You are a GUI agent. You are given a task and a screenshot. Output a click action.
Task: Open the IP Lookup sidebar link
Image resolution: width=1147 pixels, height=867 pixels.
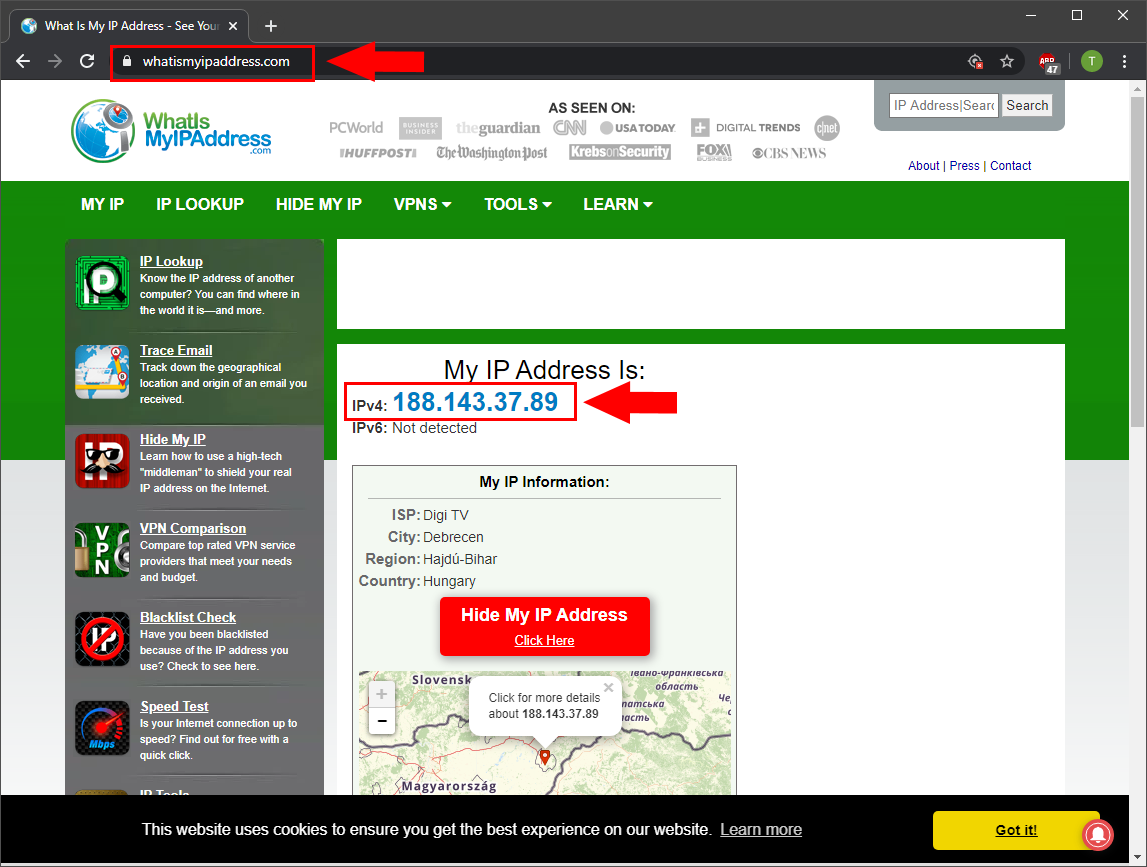click(x=171, y=261)
